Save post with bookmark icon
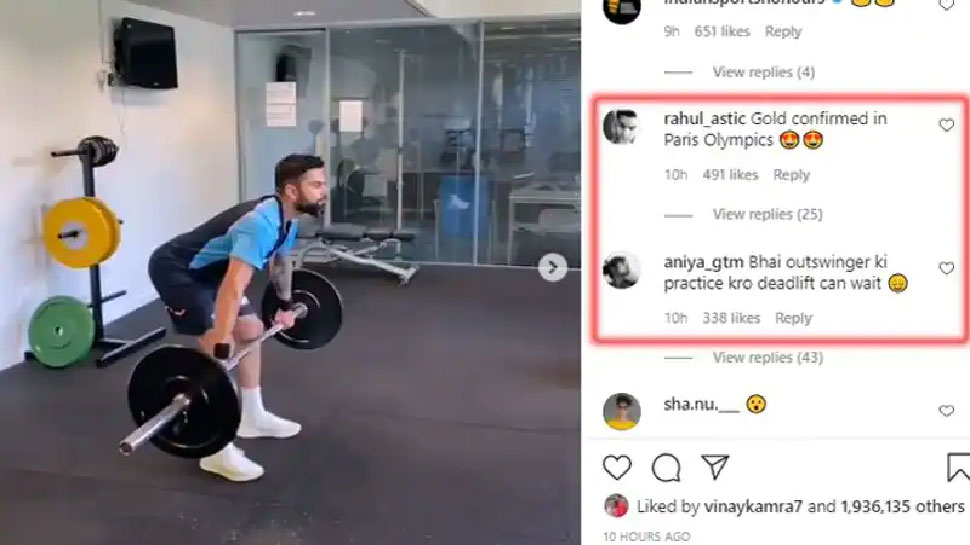 (x=958, y=467)
